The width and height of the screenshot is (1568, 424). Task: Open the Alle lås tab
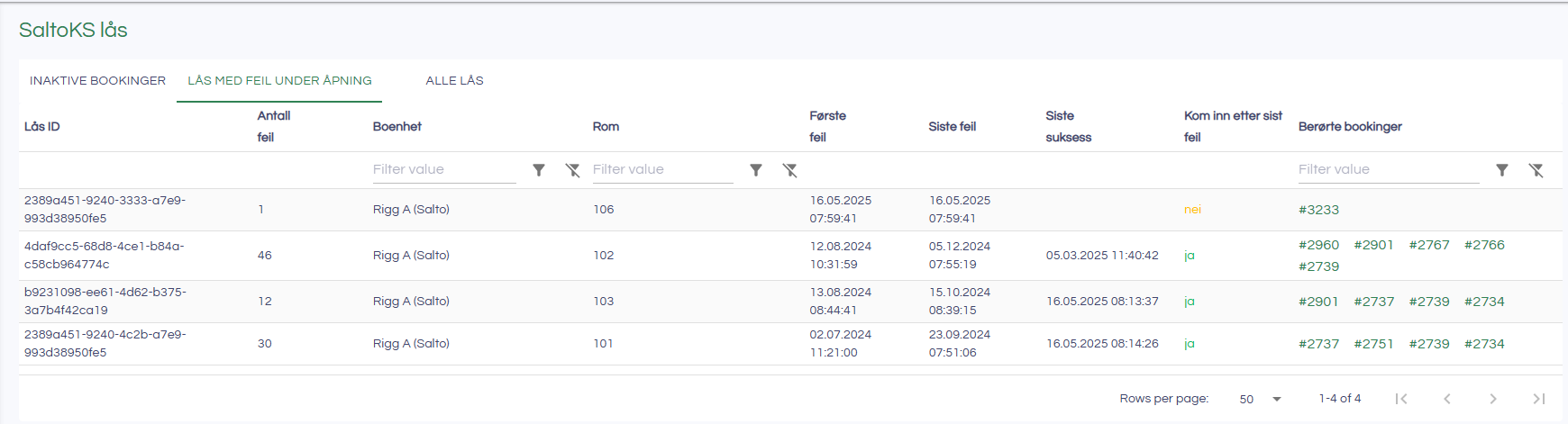(x=454, y=81)
